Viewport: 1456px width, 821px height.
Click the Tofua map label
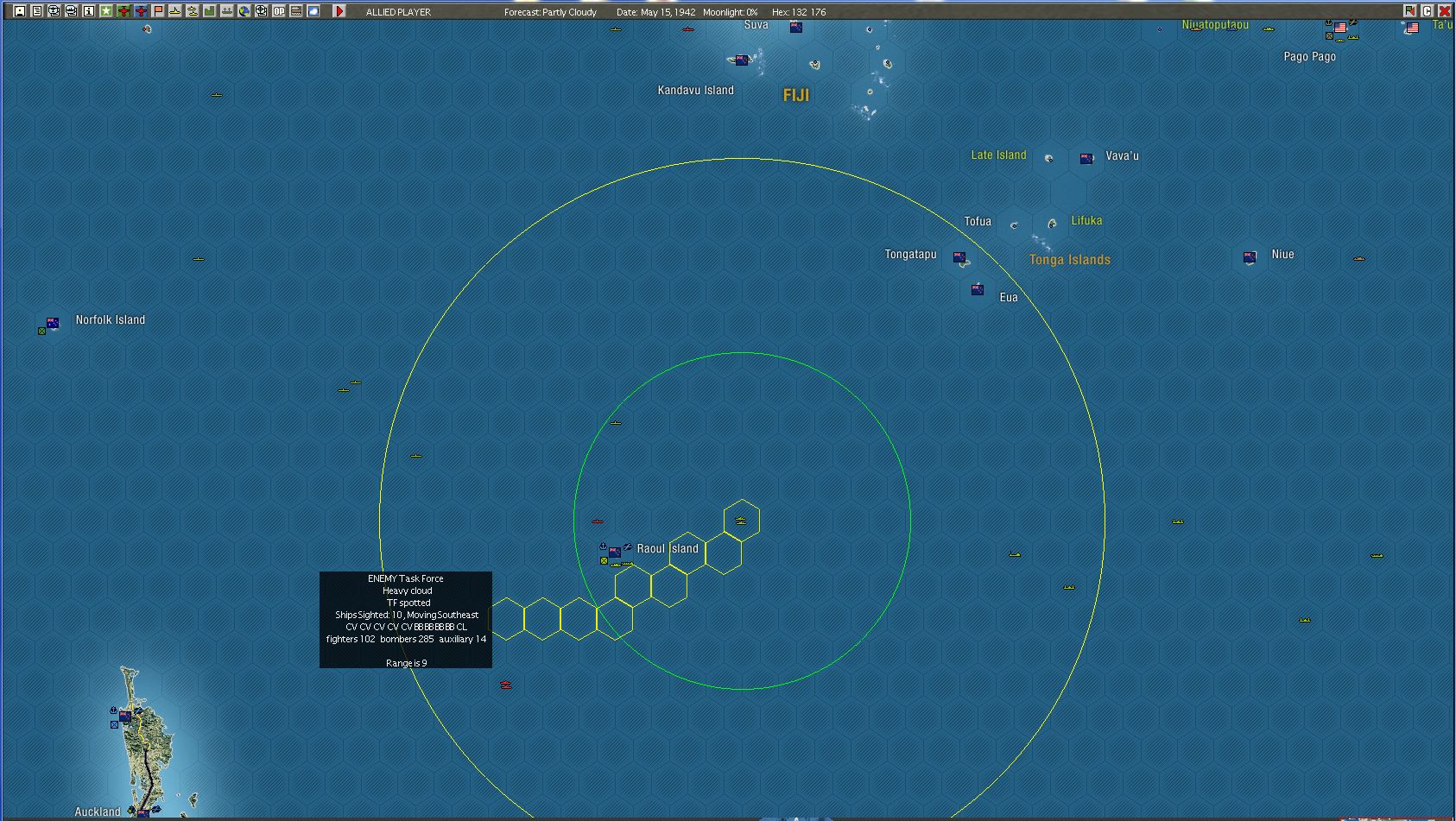(978, 222)
